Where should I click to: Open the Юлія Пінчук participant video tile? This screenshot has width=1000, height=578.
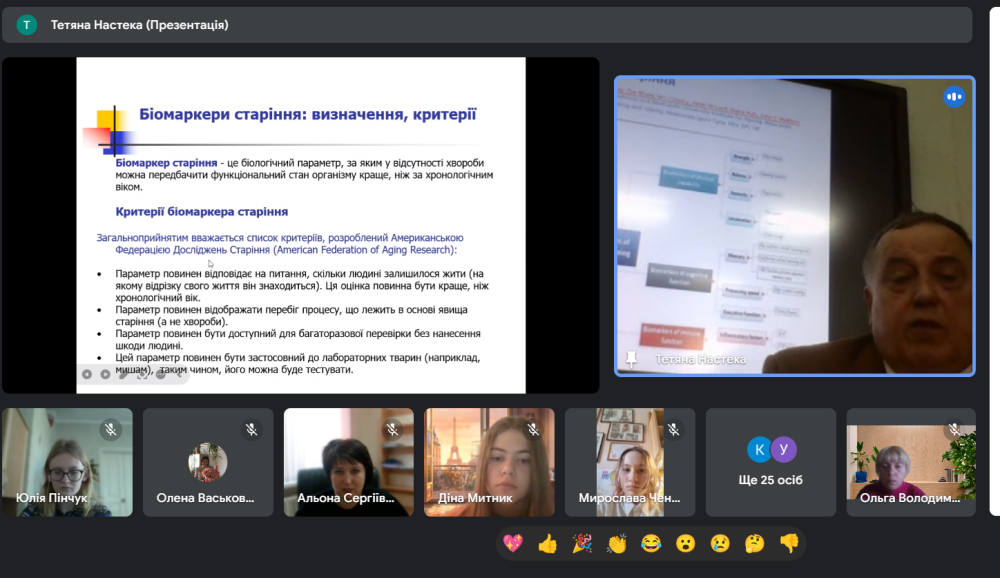[68, 463]
